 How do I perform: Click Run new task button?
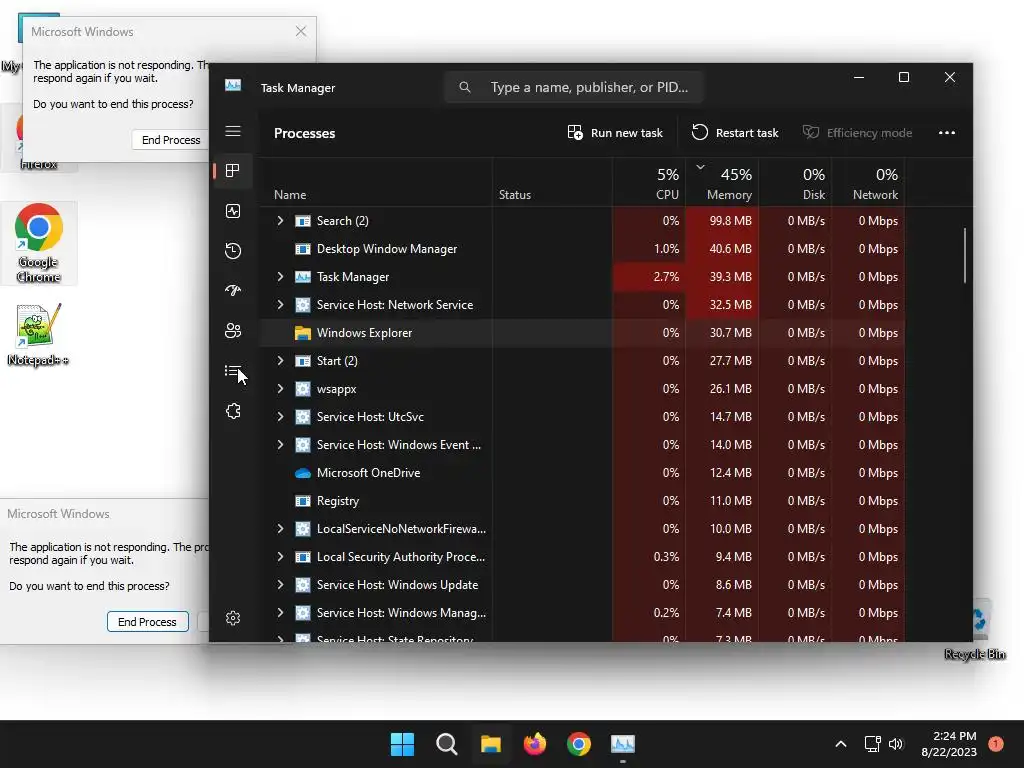coord(615,133)
